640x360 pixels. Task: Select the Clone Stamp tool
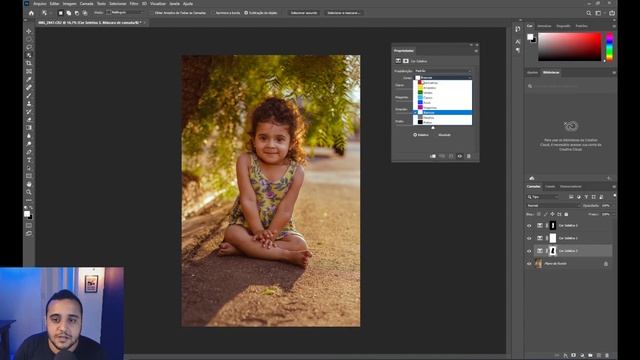pyautogui.click(x=29, y=104)
